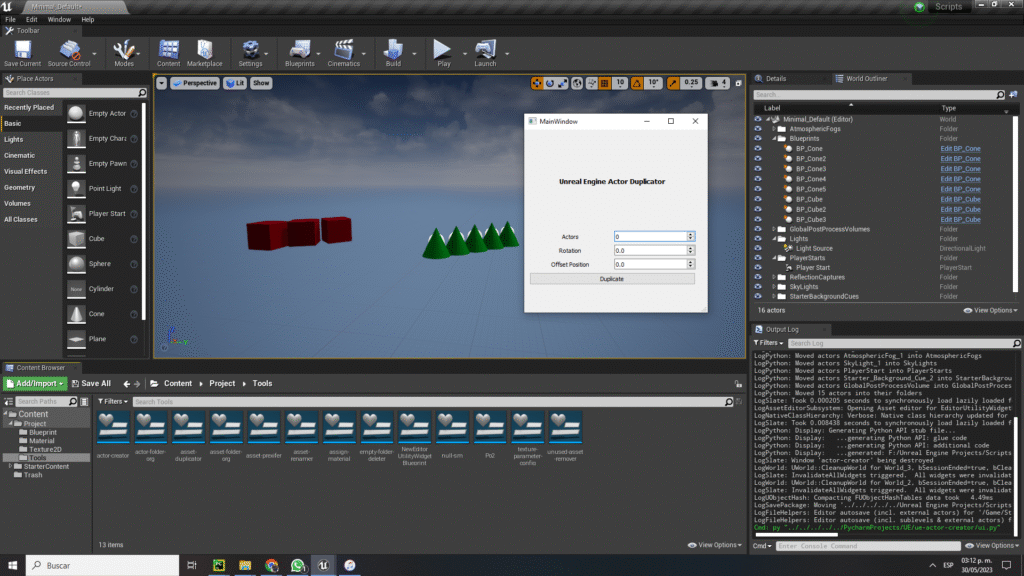This screenshot has height=576, width=1024.
Task: Launch the Marketplace from the toolbar
Action: pyautogui.click(x=204, y=53)
